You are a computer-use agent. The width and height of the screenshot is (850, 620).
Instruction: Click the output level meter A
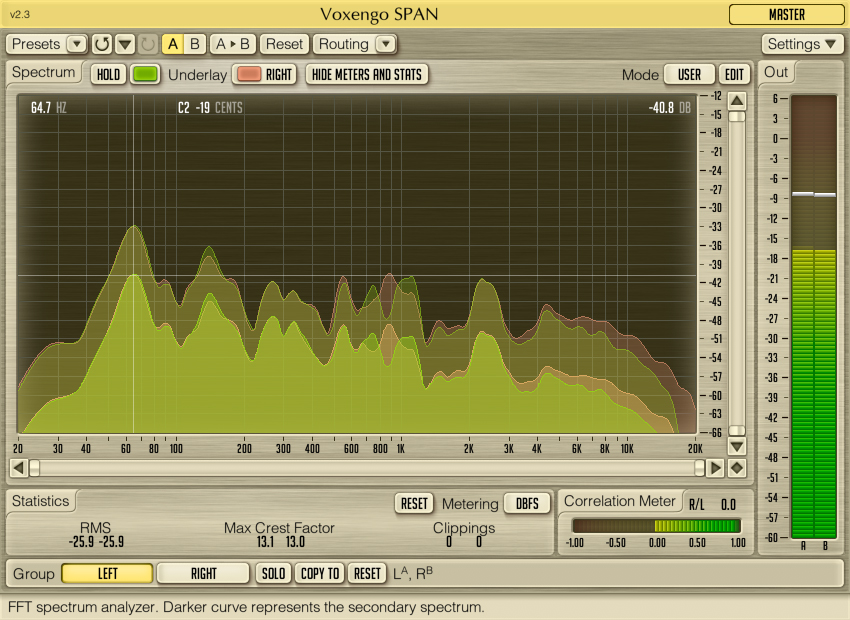(803, 317)
